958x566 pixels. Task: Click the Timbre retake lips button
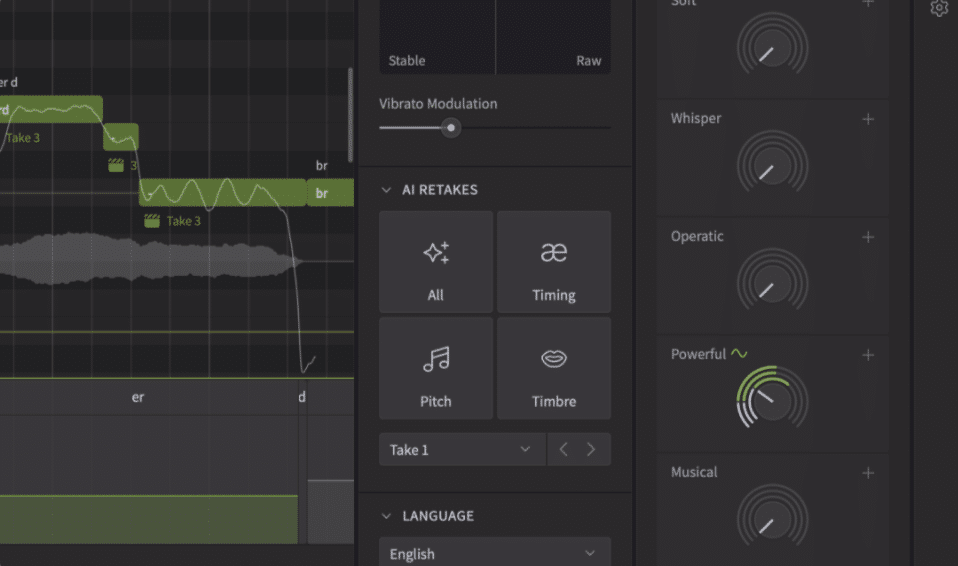click(554, 368)
